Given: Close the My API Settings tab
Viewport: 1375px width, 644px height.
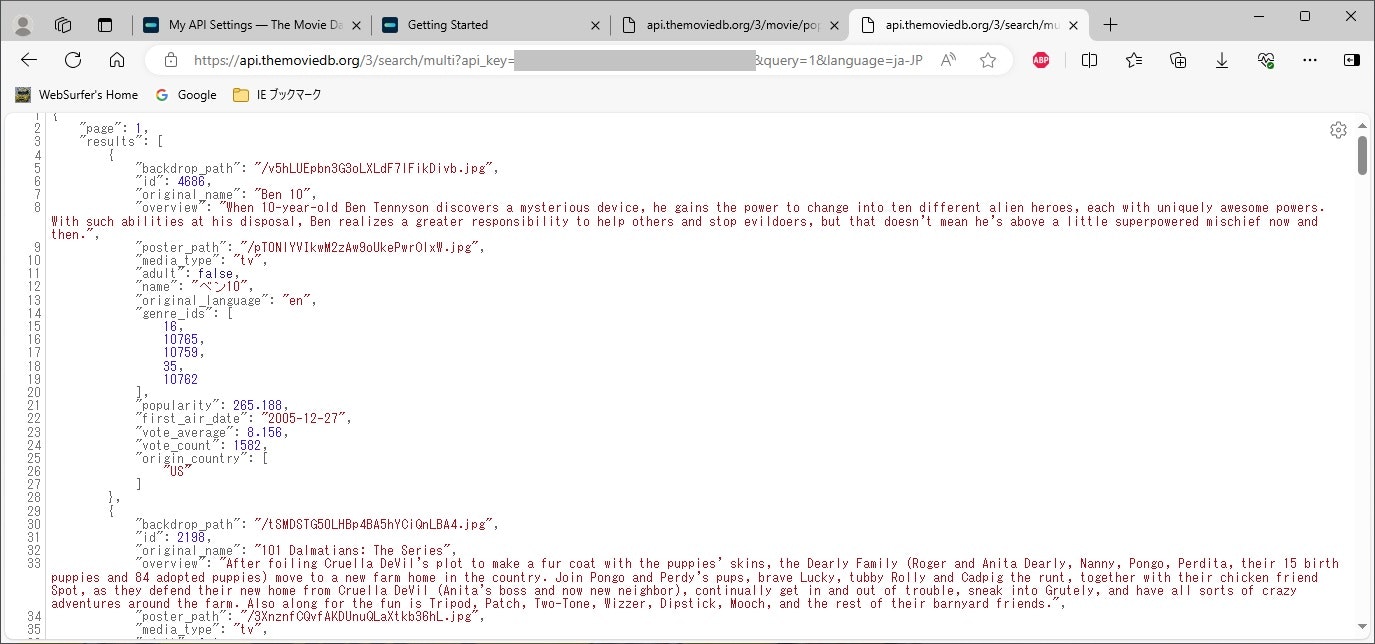Looking at the screenshot, I should pyautogui.click(x=357, y=25).
